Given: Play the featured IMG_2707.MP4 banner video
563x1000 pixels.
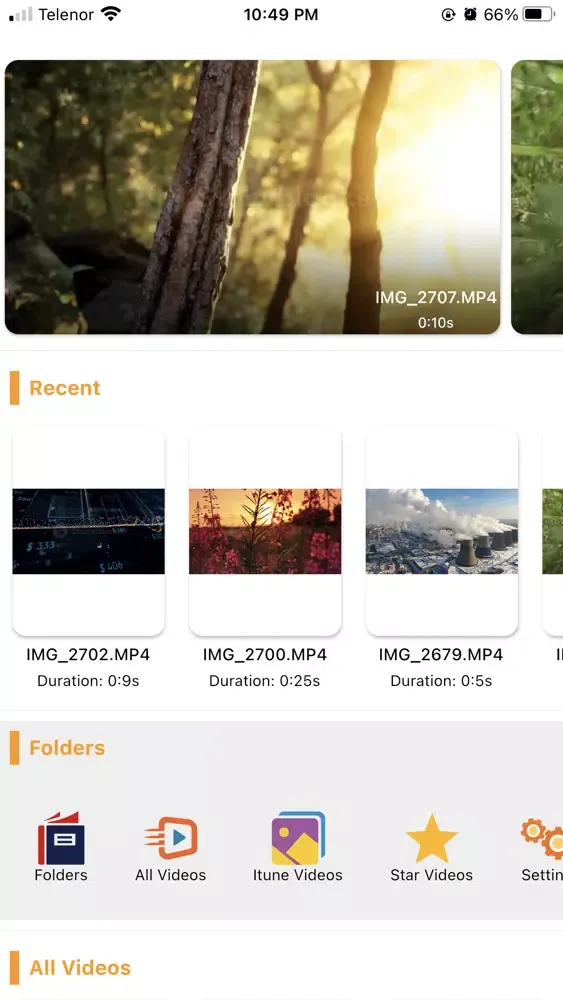Looking at the screenshot, I should (x=252, y=197).
